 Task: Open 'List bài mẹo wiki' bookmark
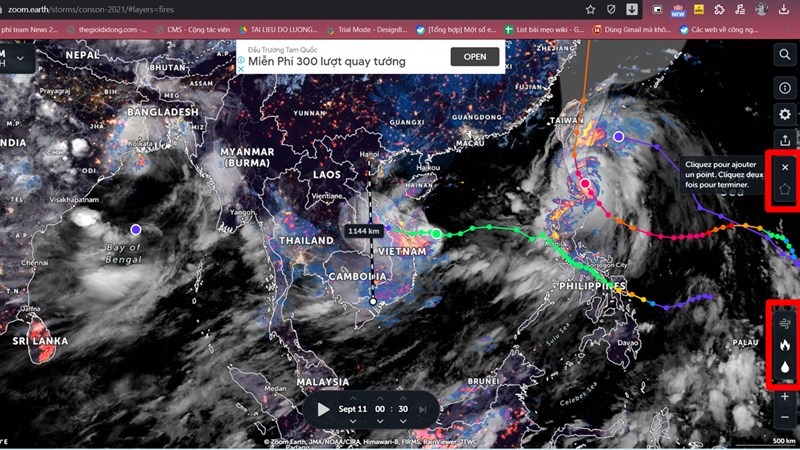pyautogui.click(x=544, y=30)
